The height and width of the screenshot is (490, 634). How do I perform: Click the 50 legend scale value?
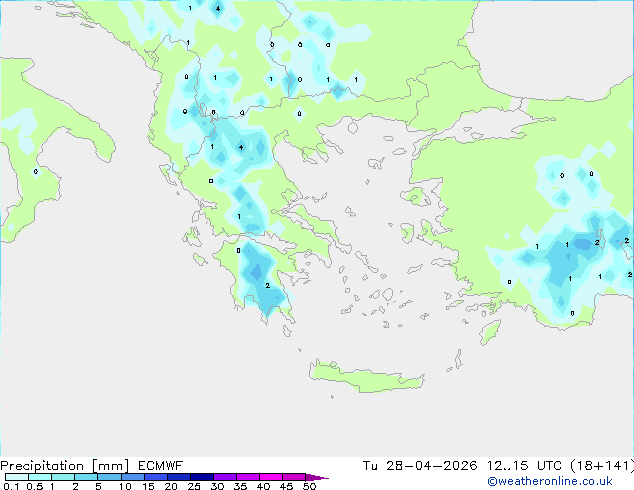(x=310, y=486)
